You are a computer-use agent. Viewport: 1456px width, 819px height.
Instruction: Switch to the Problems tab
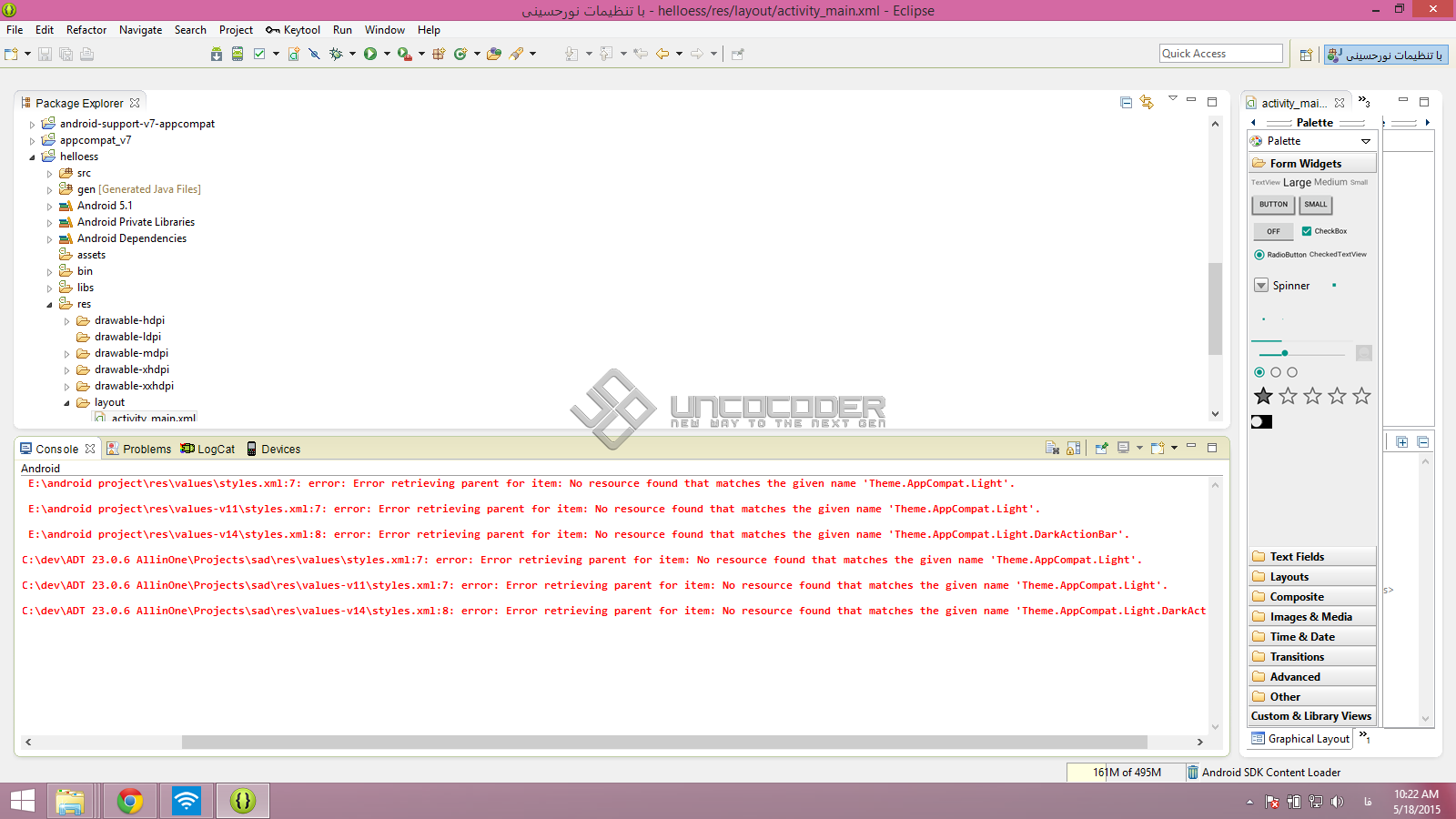[138, 449]
